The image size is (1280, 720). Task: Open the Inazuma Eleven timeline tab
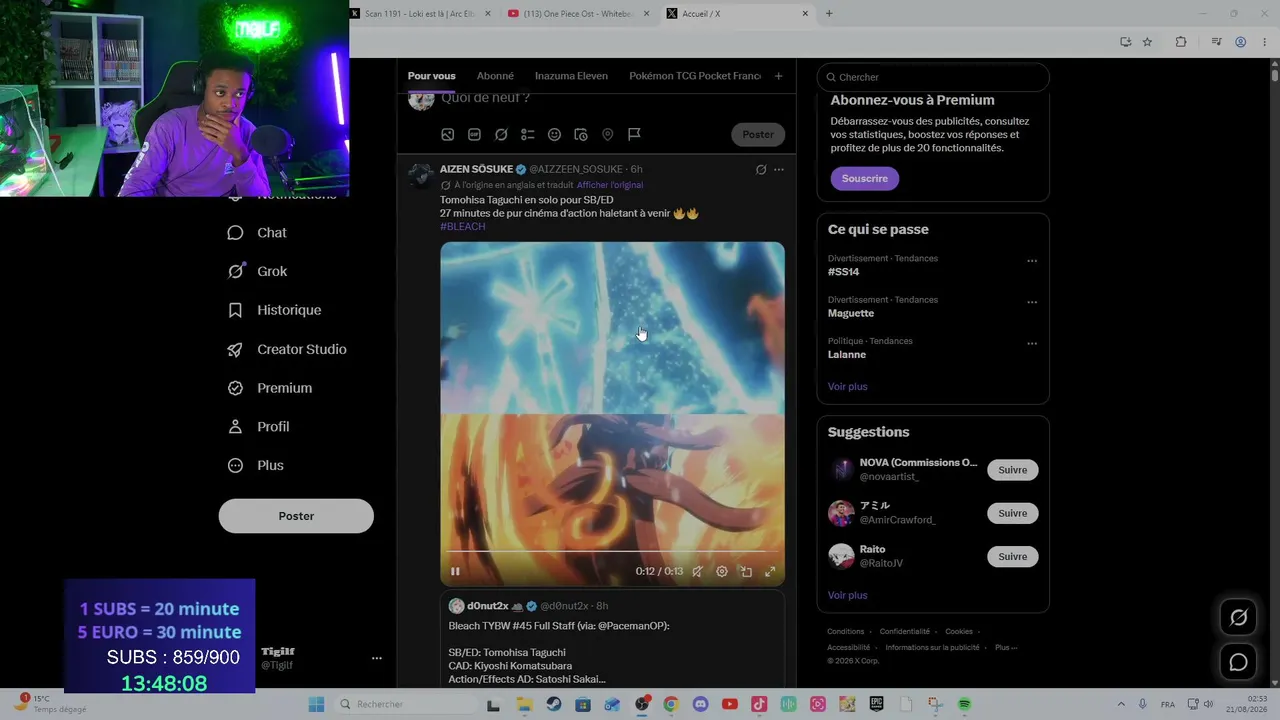click(x=571, y=76)
